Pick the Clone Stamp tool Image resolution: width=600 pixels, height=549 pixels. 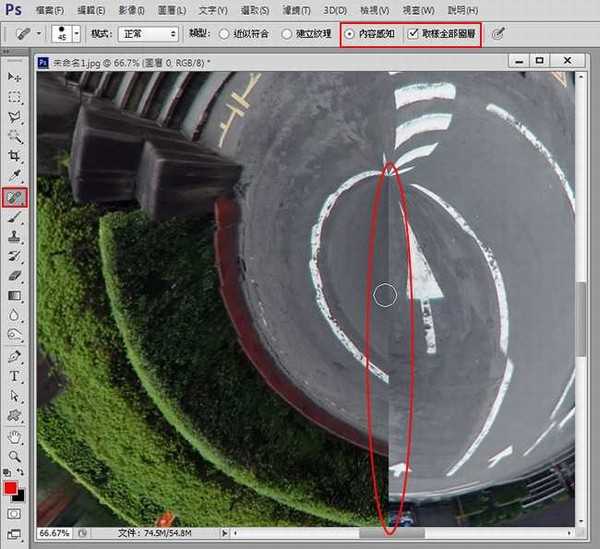click(x=15, y=237)
